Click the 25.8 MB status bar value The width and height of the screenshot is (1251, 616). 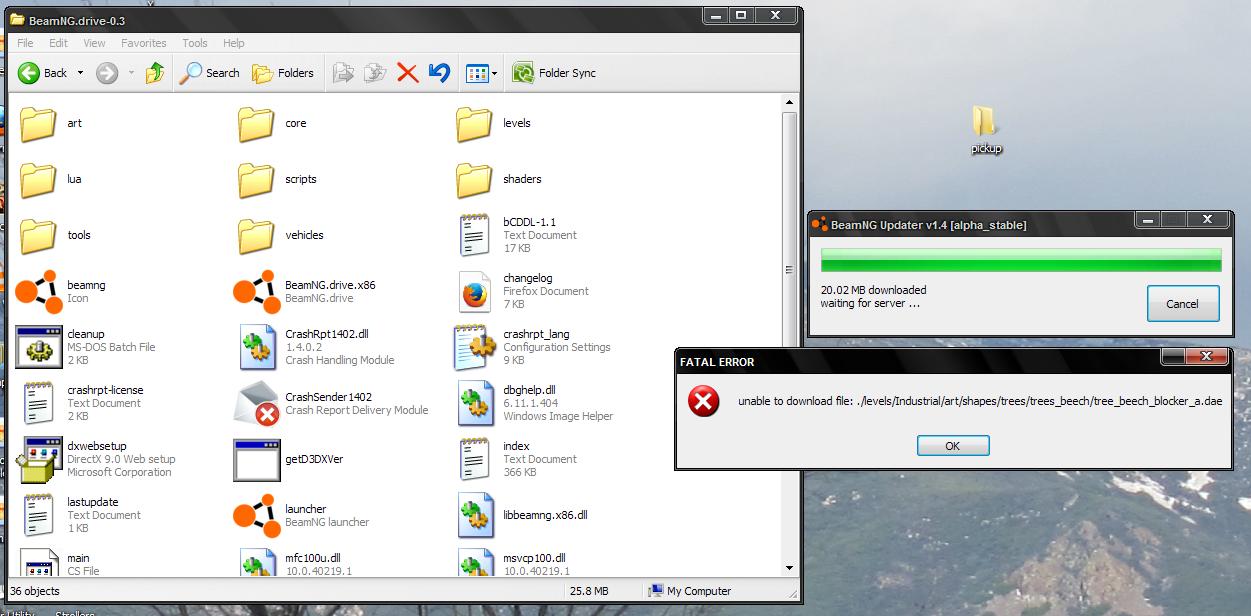coord(588,591)
